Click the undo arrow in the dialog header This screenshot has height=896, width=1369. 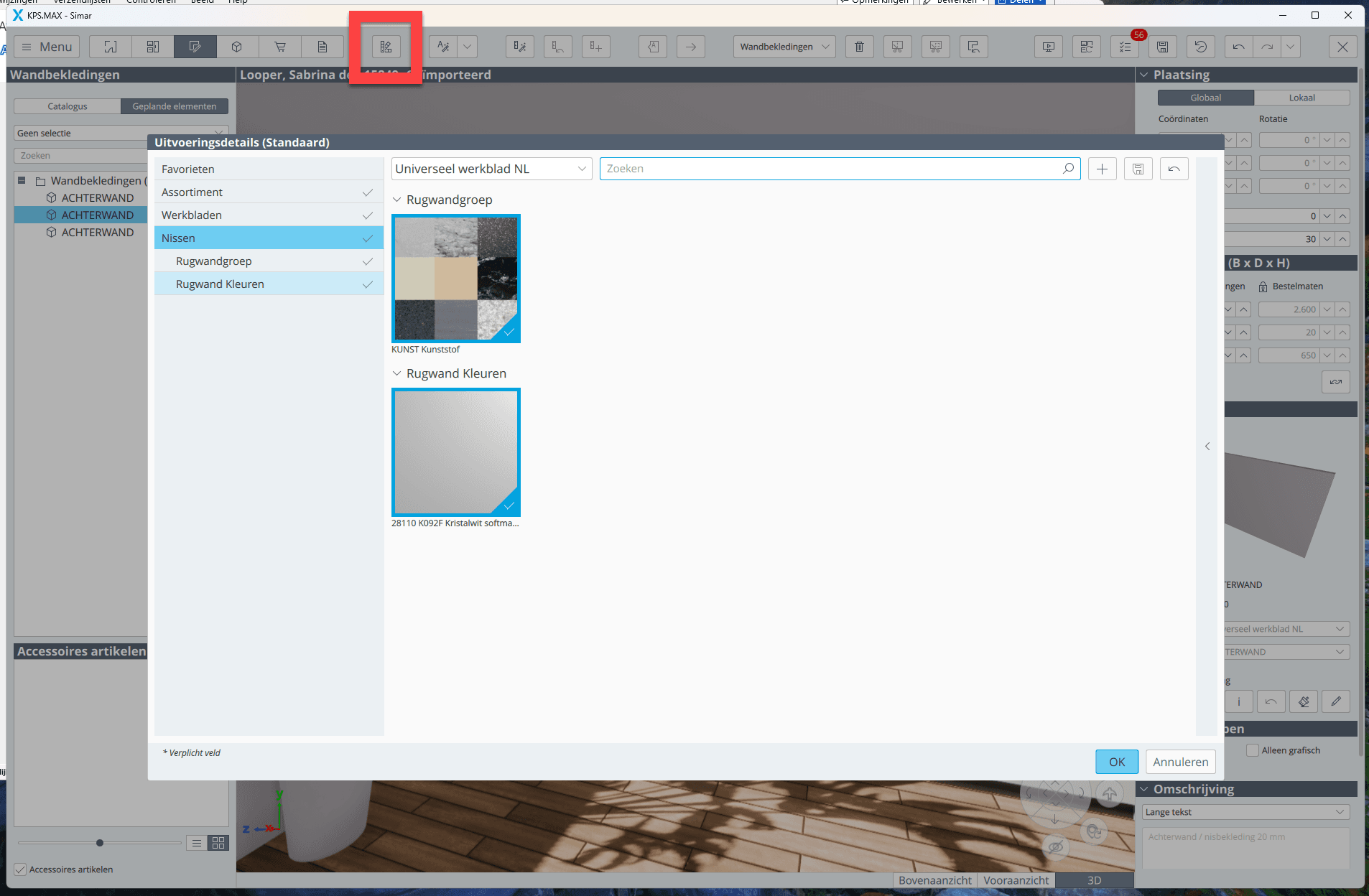pyautogui.click(x=1174, y=169)
